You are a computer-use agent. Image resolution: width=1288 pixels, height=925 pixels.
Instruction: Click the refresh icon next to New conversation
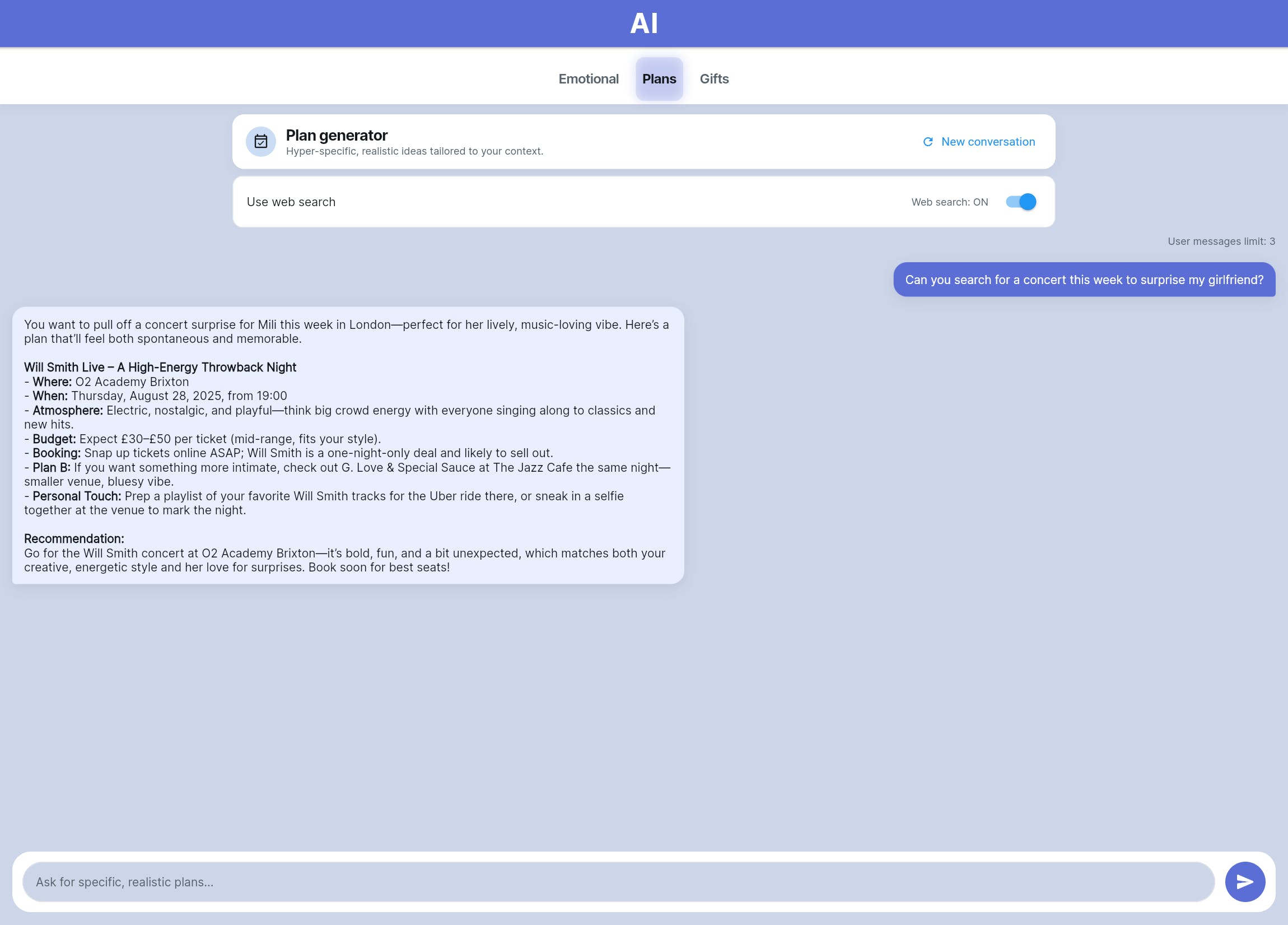tap(928, 142)
